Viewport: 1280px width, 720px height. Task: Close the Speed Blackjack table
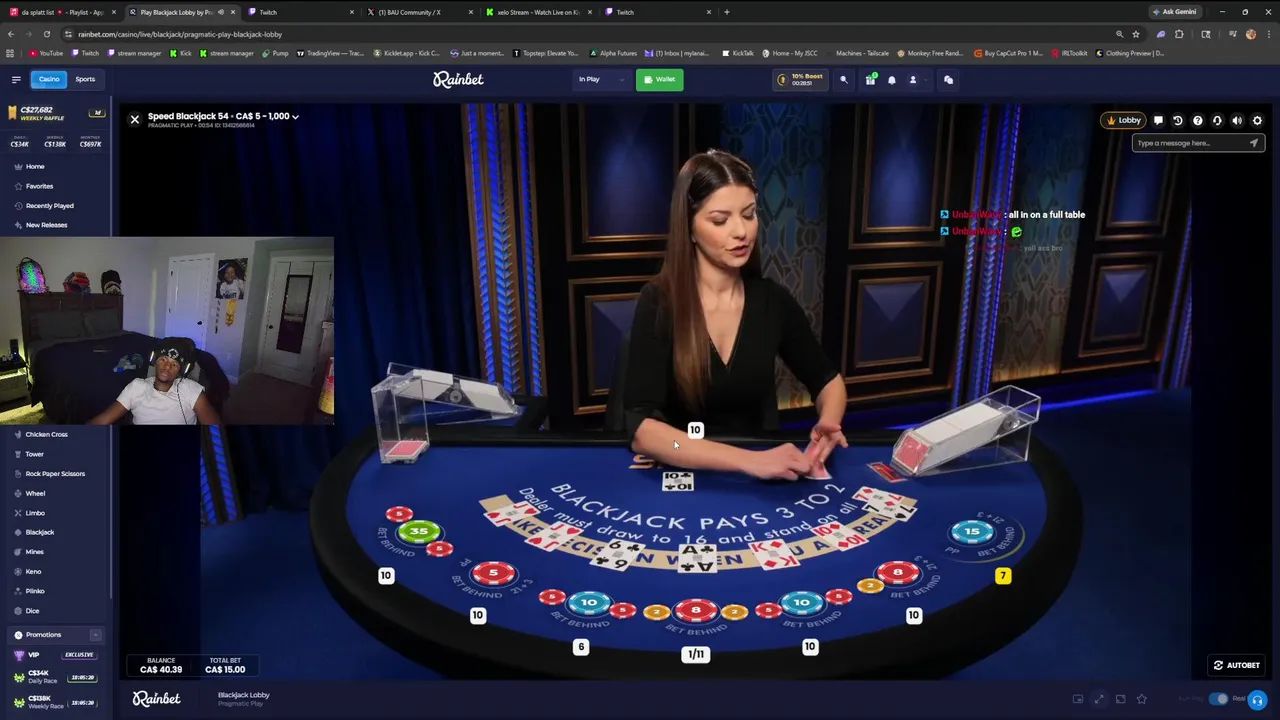click(x=135, y=119)
